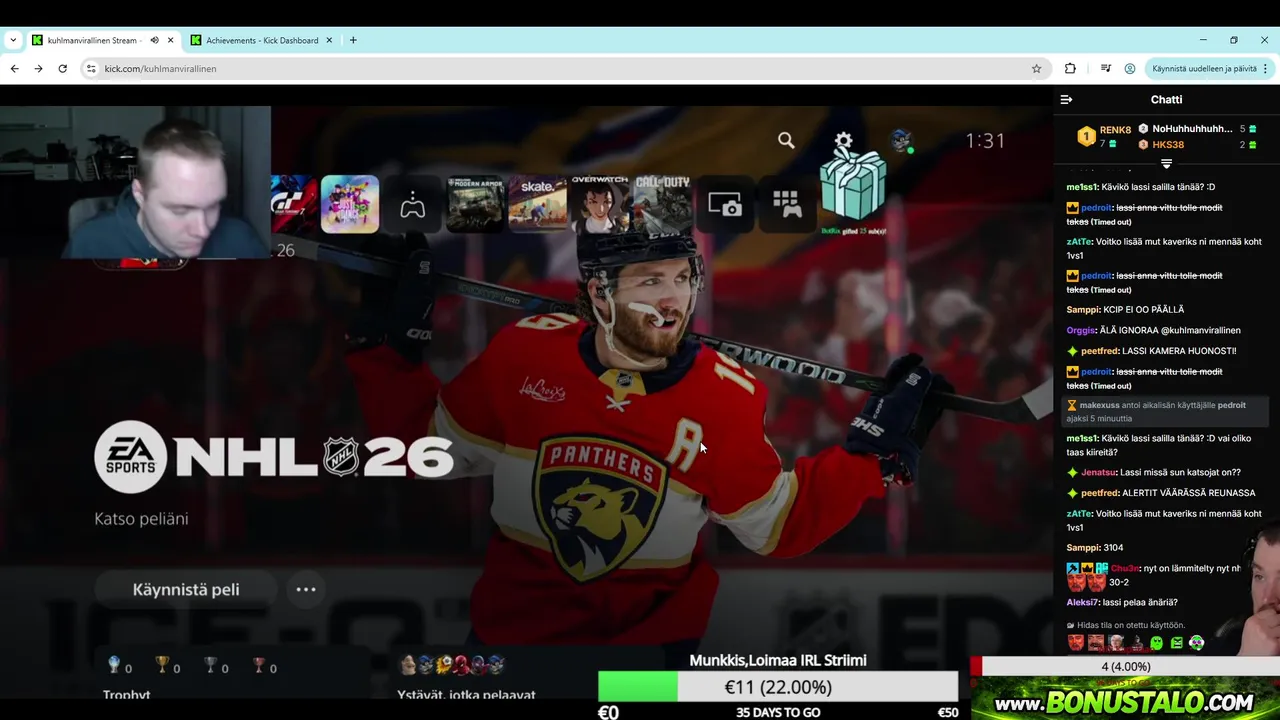Open chat user Samppi's KCIP message name
Viewport: 1280px width, 720px height.
coord(1083,310)
